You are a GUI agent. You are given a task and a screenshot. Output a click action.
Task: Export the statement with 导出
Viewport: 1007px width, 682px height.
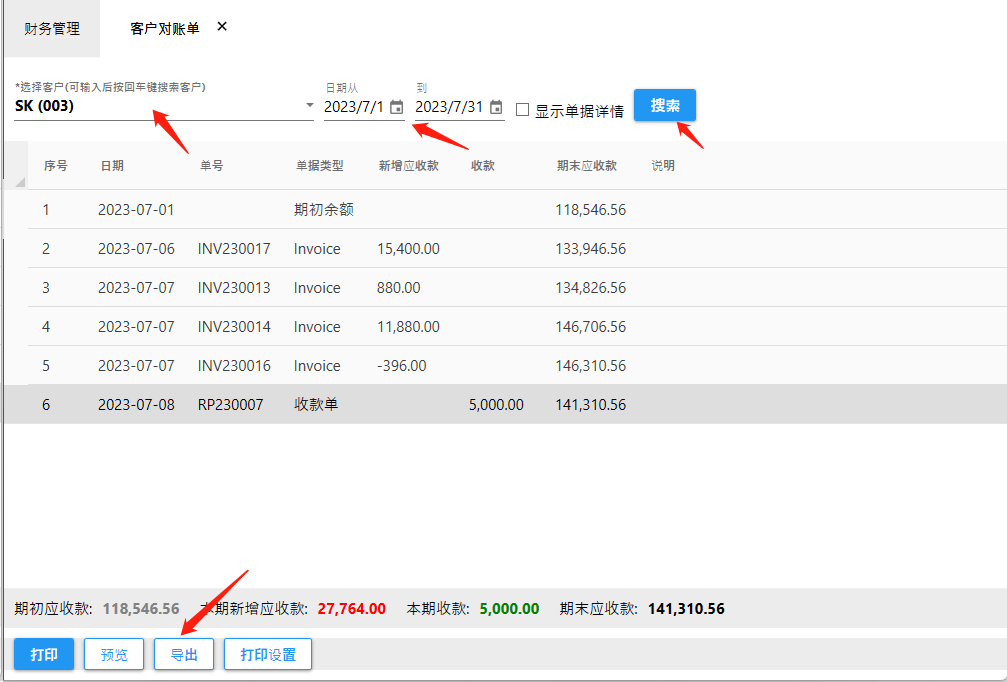click(184, 655)
